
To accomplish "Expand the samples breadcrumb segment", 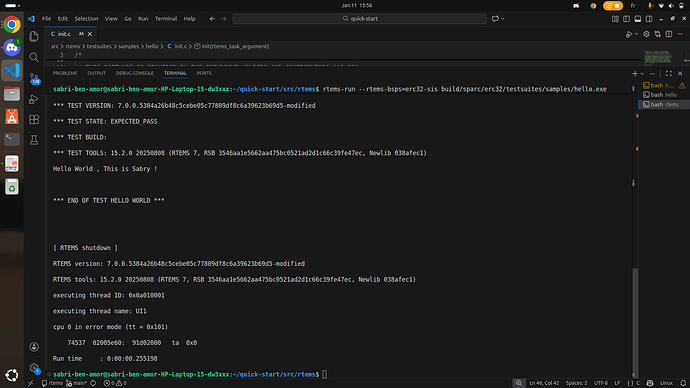I will coord(128,46).
